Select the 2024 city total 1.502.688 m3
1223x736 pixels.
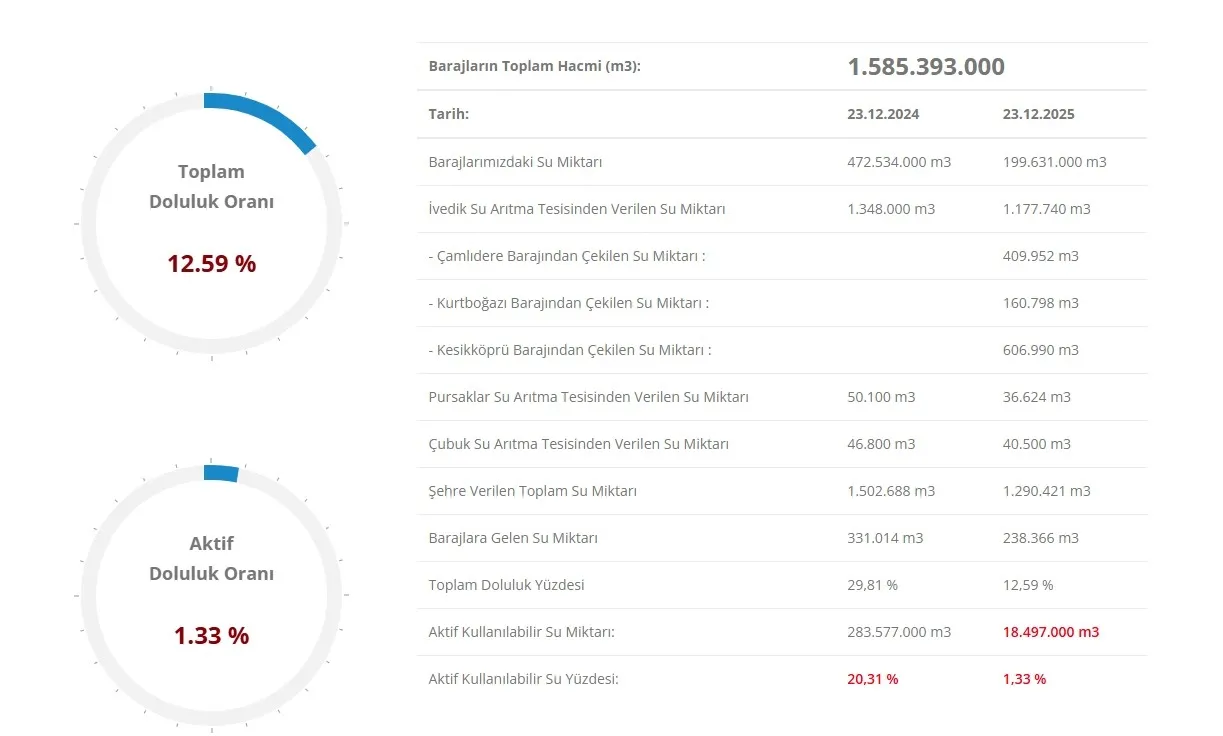click(890, 491)
